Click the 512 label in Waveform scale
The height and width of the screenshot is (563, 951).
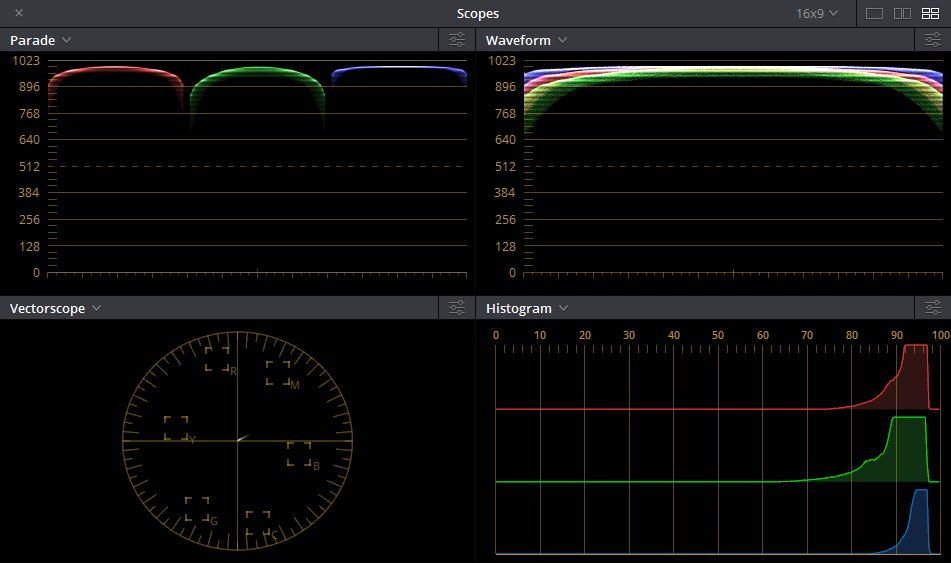505,166
